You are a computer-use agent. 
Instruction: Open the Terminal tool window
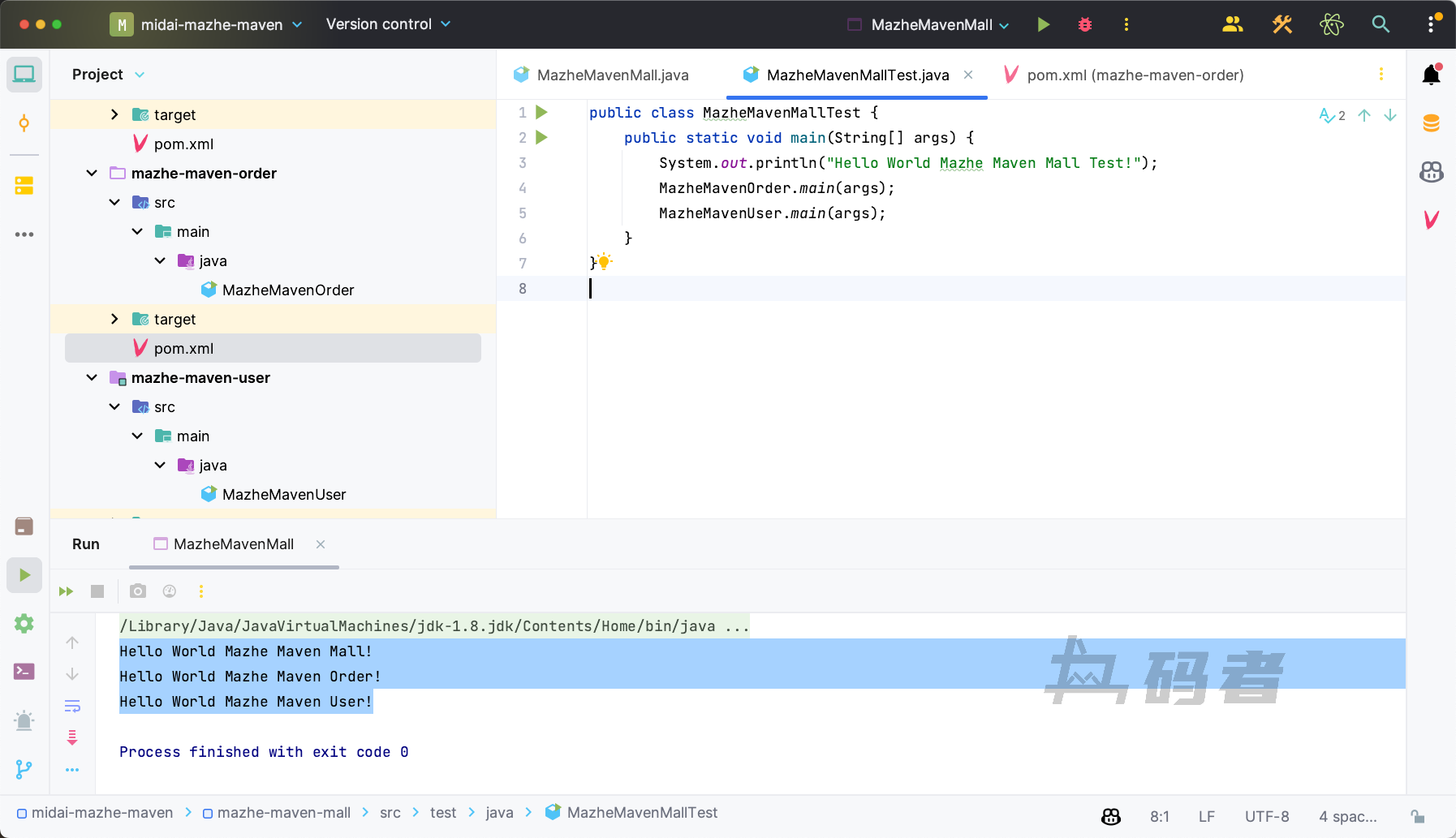pos(24,672)
